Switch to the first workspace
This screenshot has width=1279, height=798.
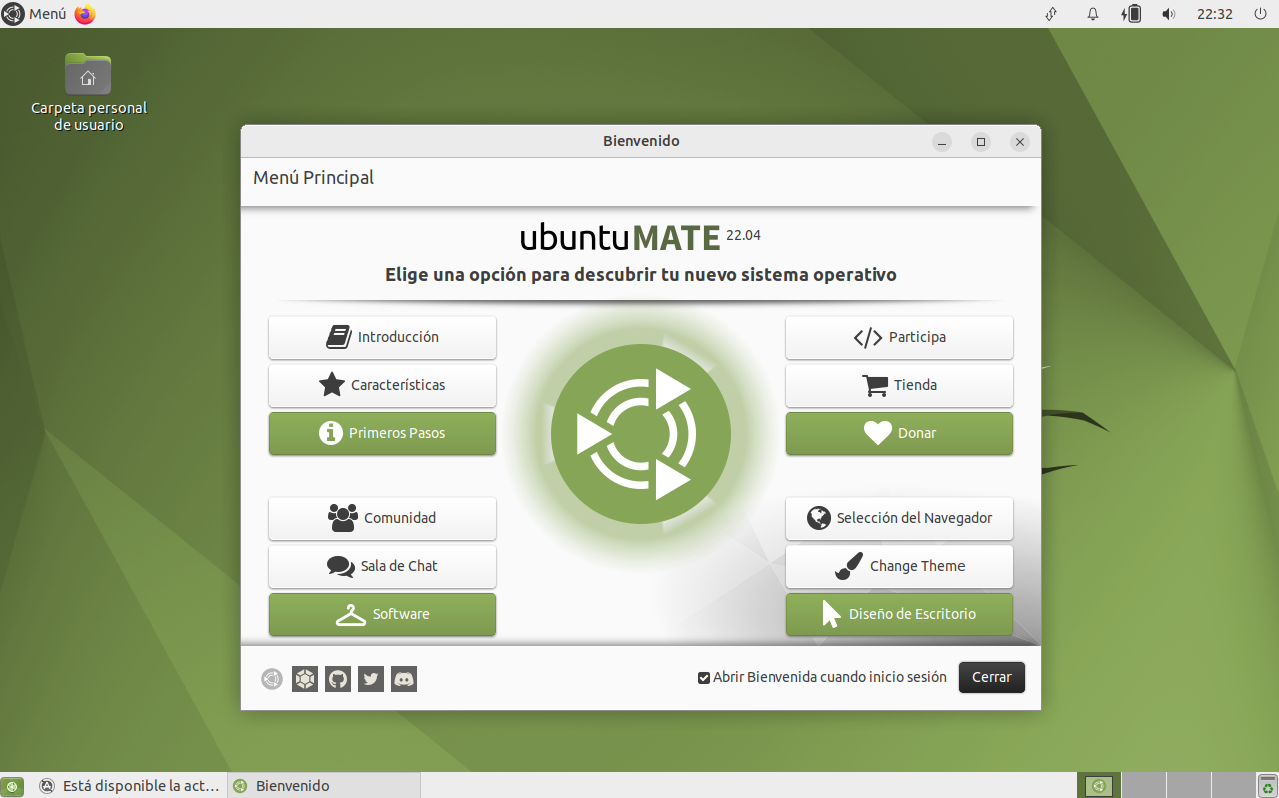(1099, 786)
